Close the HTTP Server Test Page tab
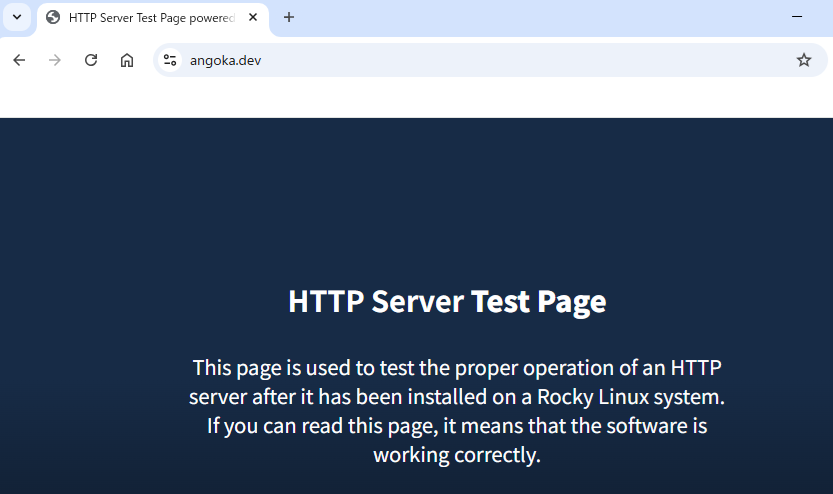This screenshot has height=494, width=833. (253, 17)
